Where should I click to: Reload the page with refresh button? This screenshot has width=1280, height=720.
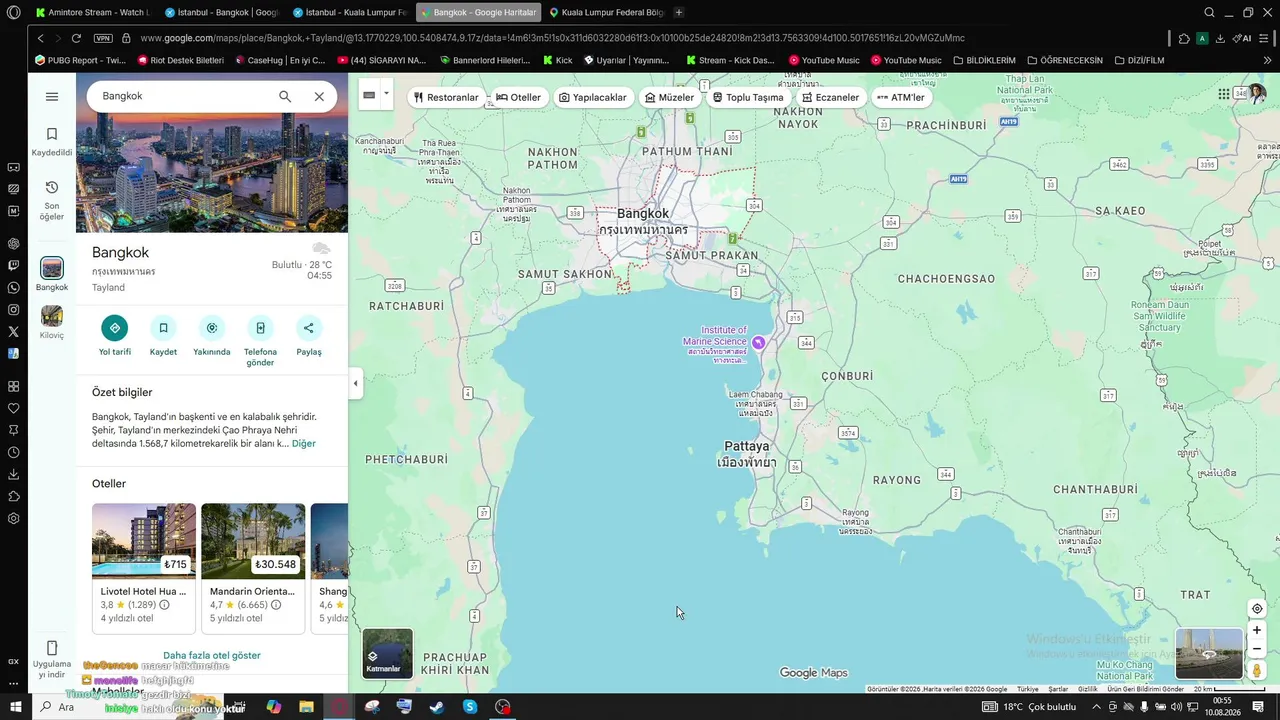point(76,38)
